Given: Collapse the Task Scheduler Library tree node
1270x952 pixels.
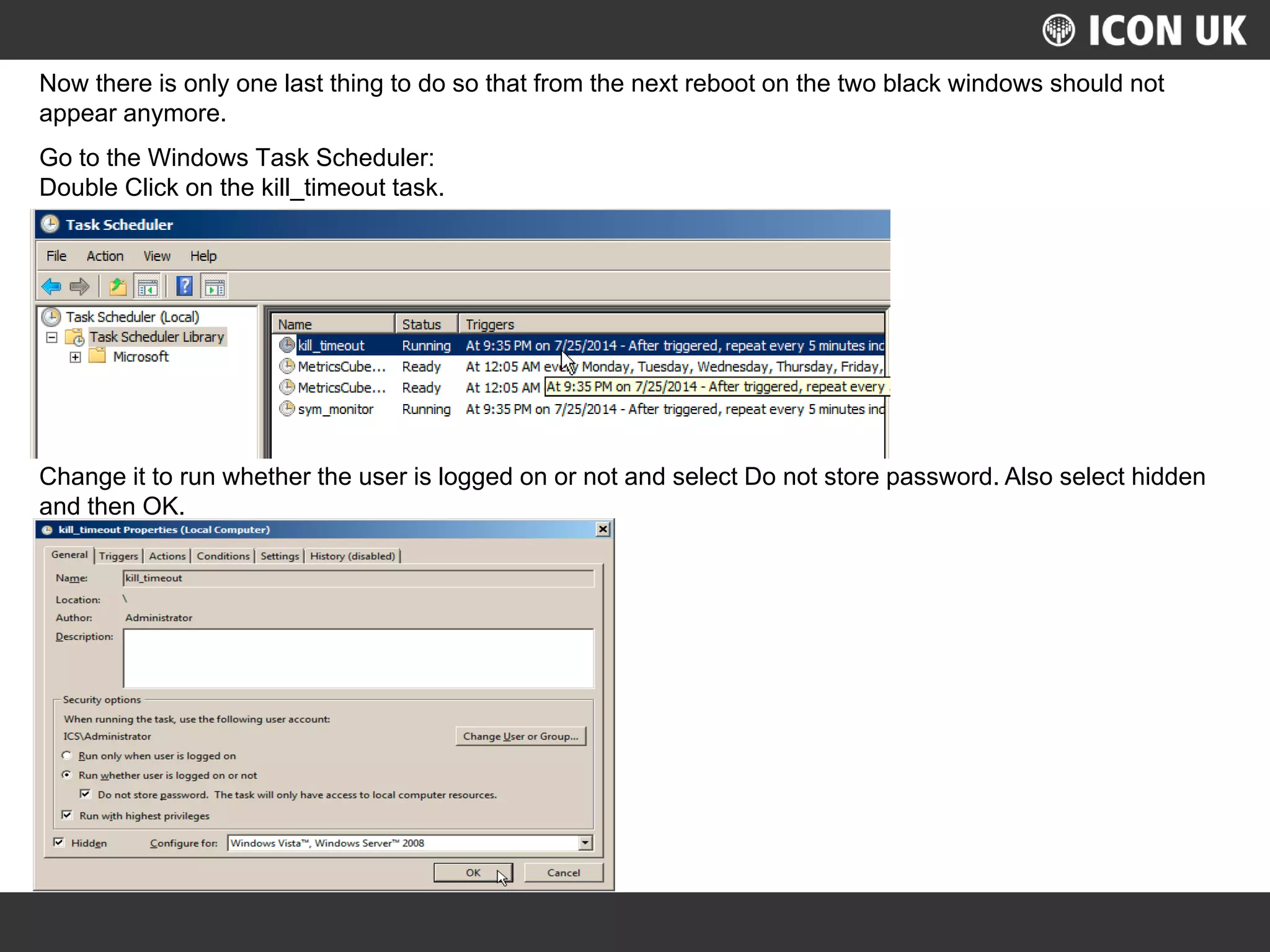Looking at the screenshot, I should [x=52, y=338].
